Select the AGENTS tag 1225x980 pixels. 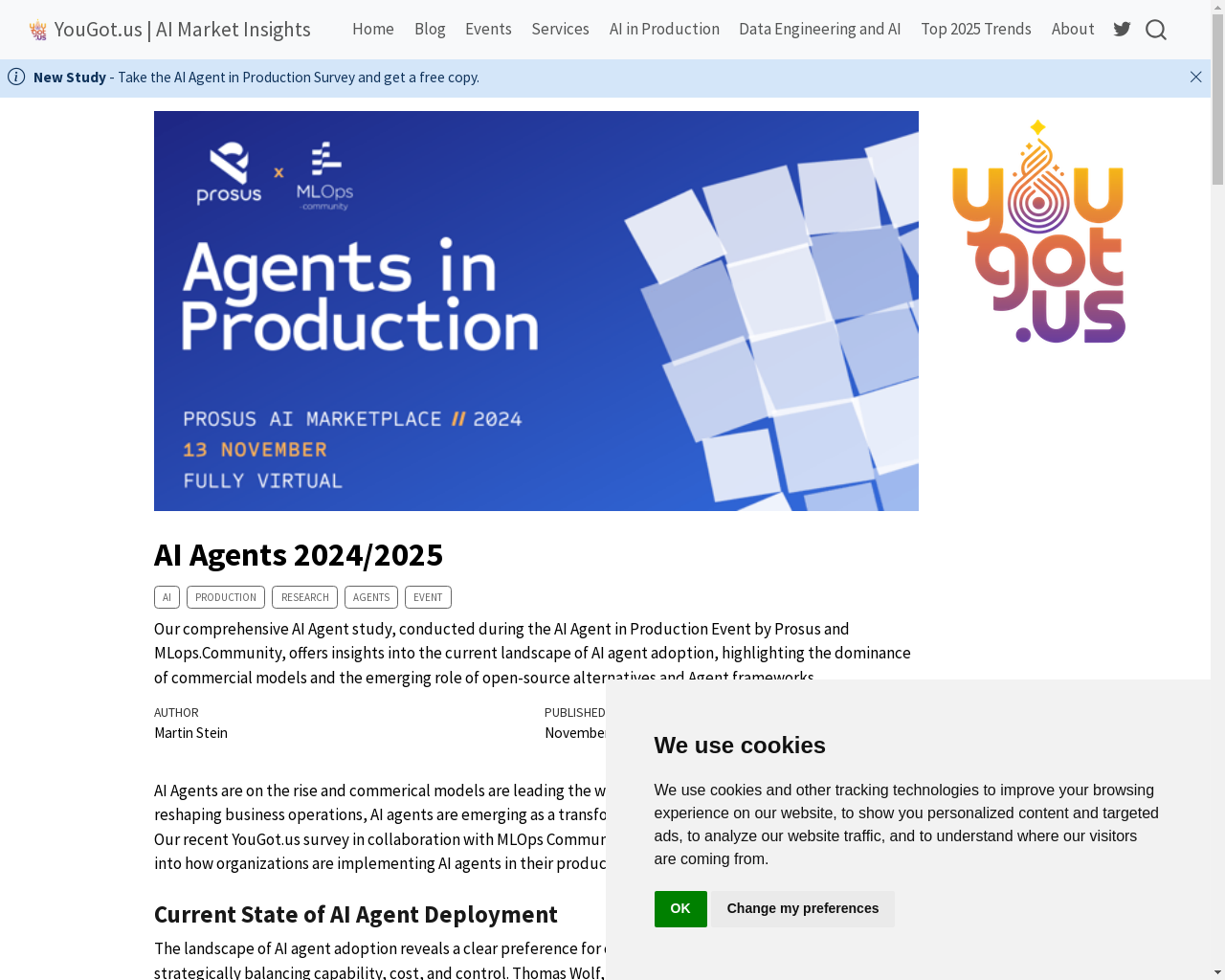click(x=371, y=597)
